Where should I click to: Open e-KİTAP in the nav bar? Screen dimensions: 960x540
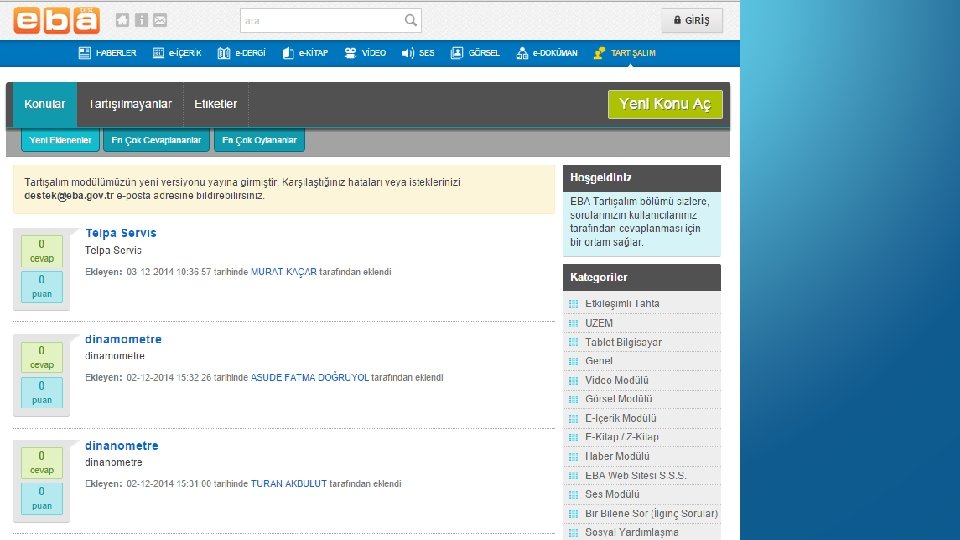[305, 53]
